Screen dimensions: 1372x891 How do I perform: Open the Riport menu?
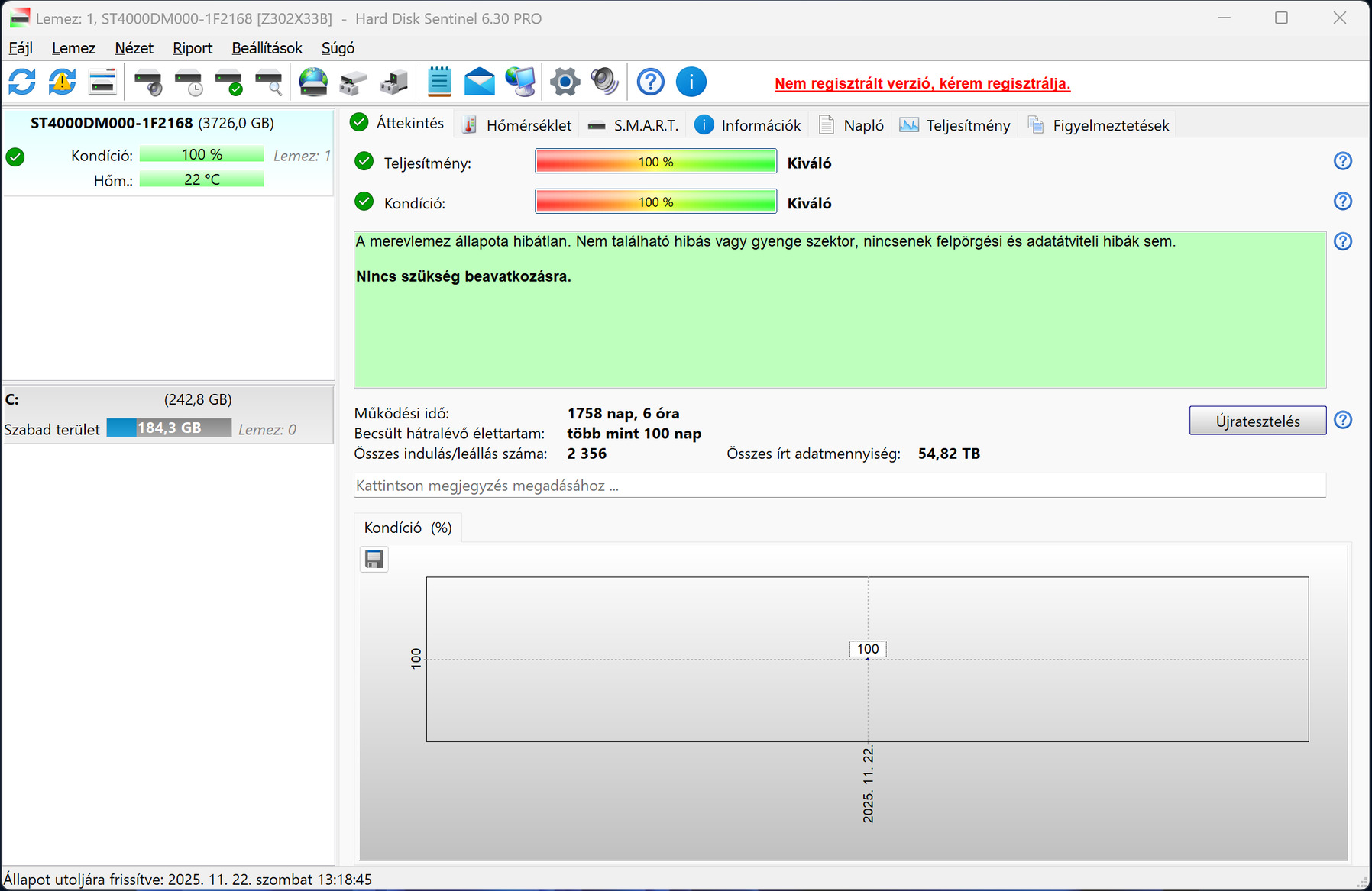pos(193,48)
